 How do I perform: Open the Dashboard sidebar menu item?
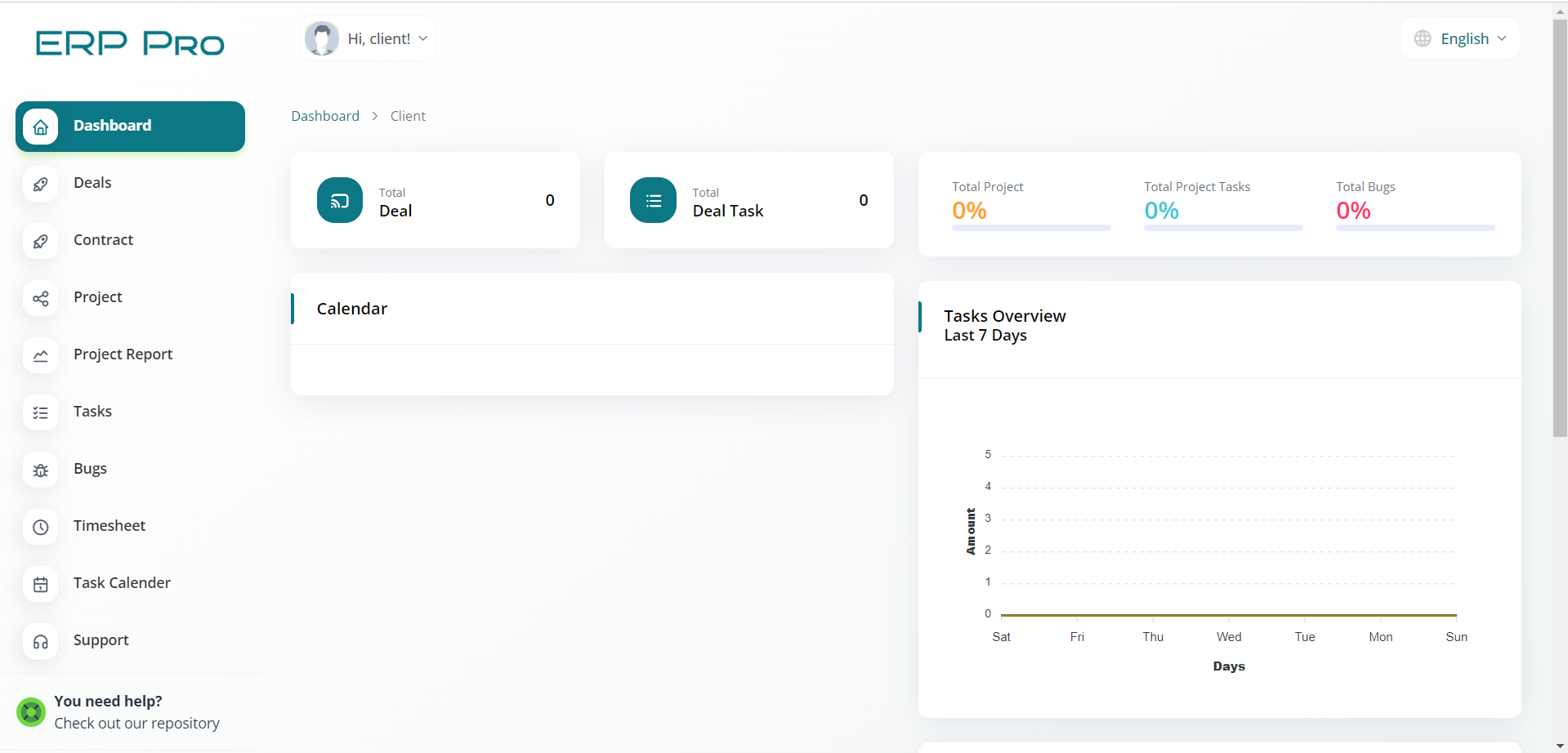point(130,126)
